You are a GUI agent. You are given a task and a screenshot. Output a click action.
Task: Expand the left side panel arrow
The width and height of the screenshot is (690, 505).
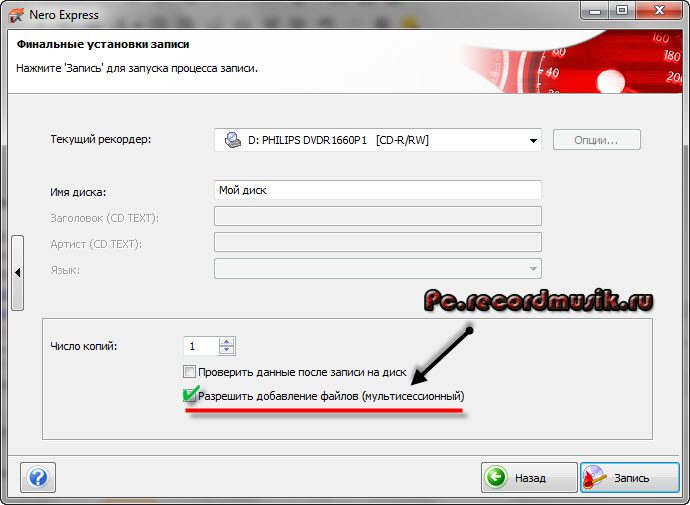pos(18,273)
